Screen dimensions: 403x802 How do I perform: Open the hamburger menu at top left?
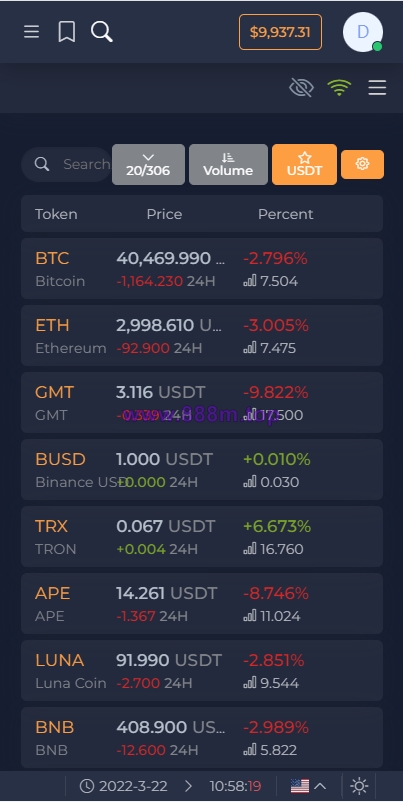(x=32, y=32)
